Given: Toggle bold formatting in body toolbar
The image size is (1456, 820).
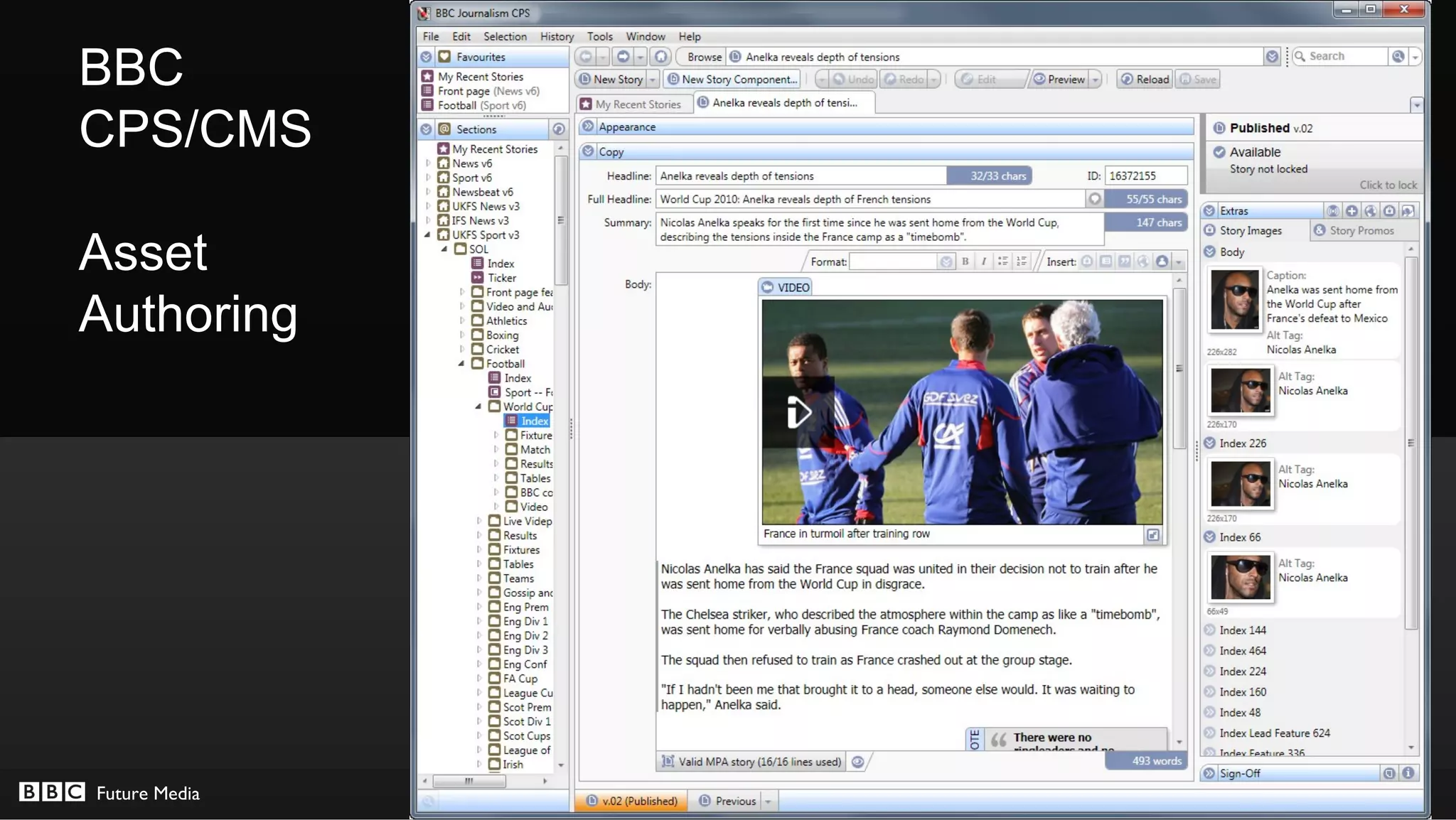Looking at the screenshot, I should 965,261.
